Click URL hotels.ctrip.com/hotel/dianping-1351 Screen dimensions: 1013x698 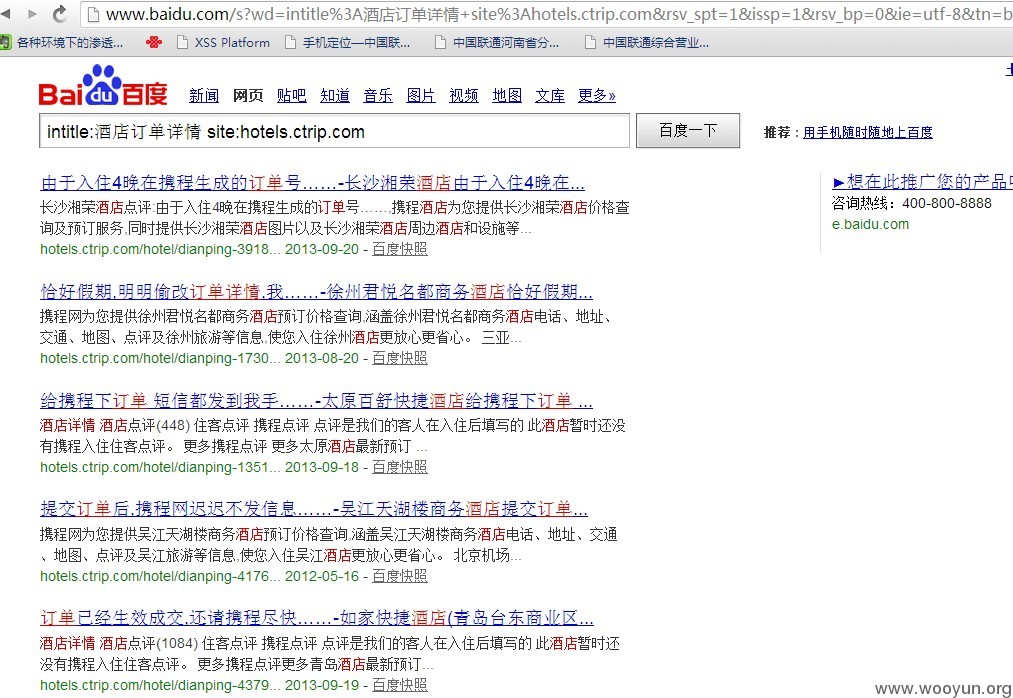160,467
